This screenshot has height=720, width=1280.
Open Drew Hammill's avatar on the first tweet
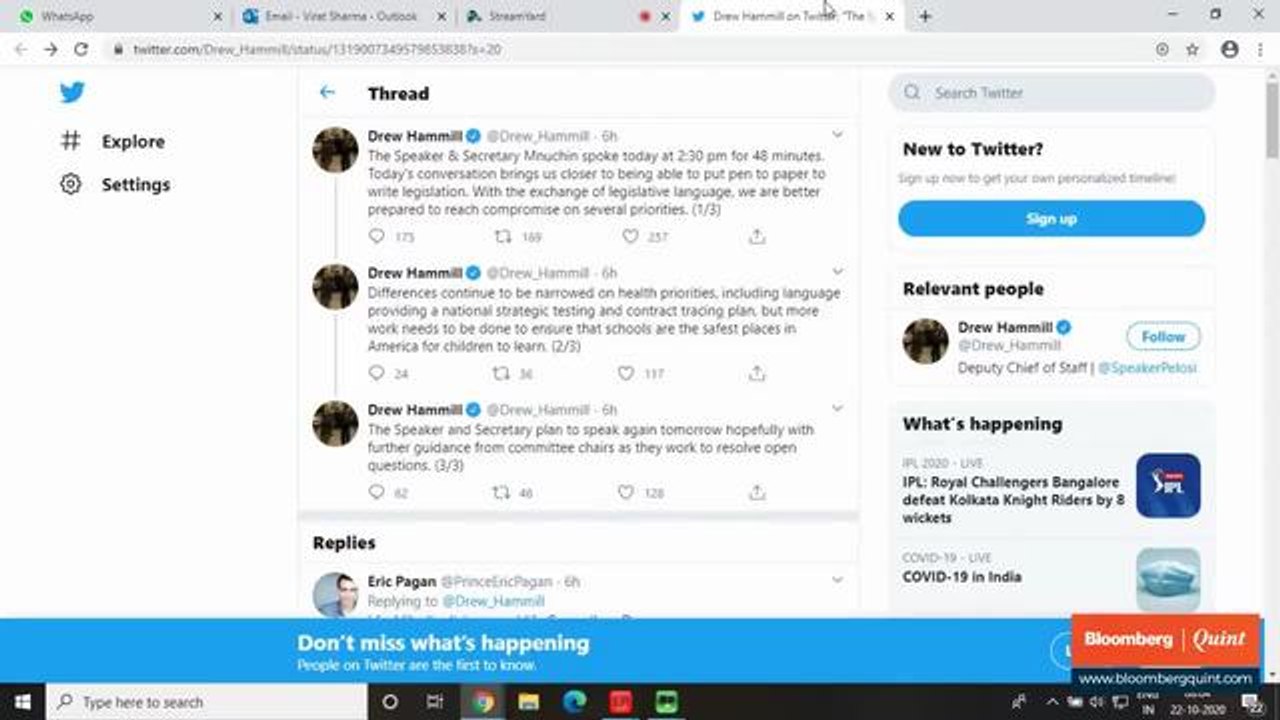coord(335,150)
